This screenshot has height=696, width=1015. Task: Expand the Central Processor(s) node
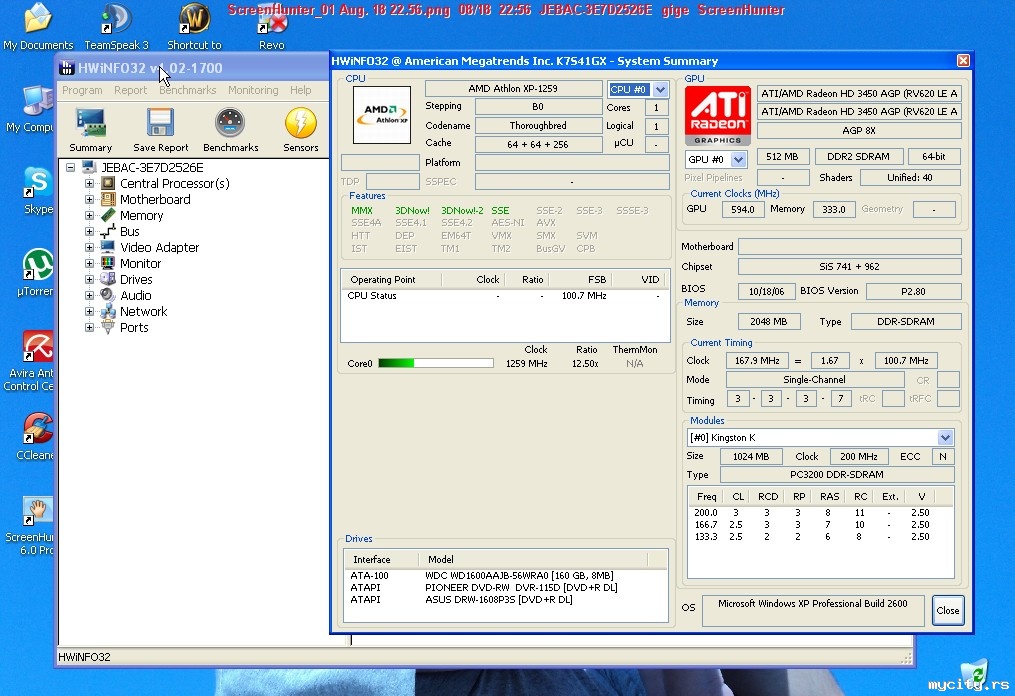90,184
